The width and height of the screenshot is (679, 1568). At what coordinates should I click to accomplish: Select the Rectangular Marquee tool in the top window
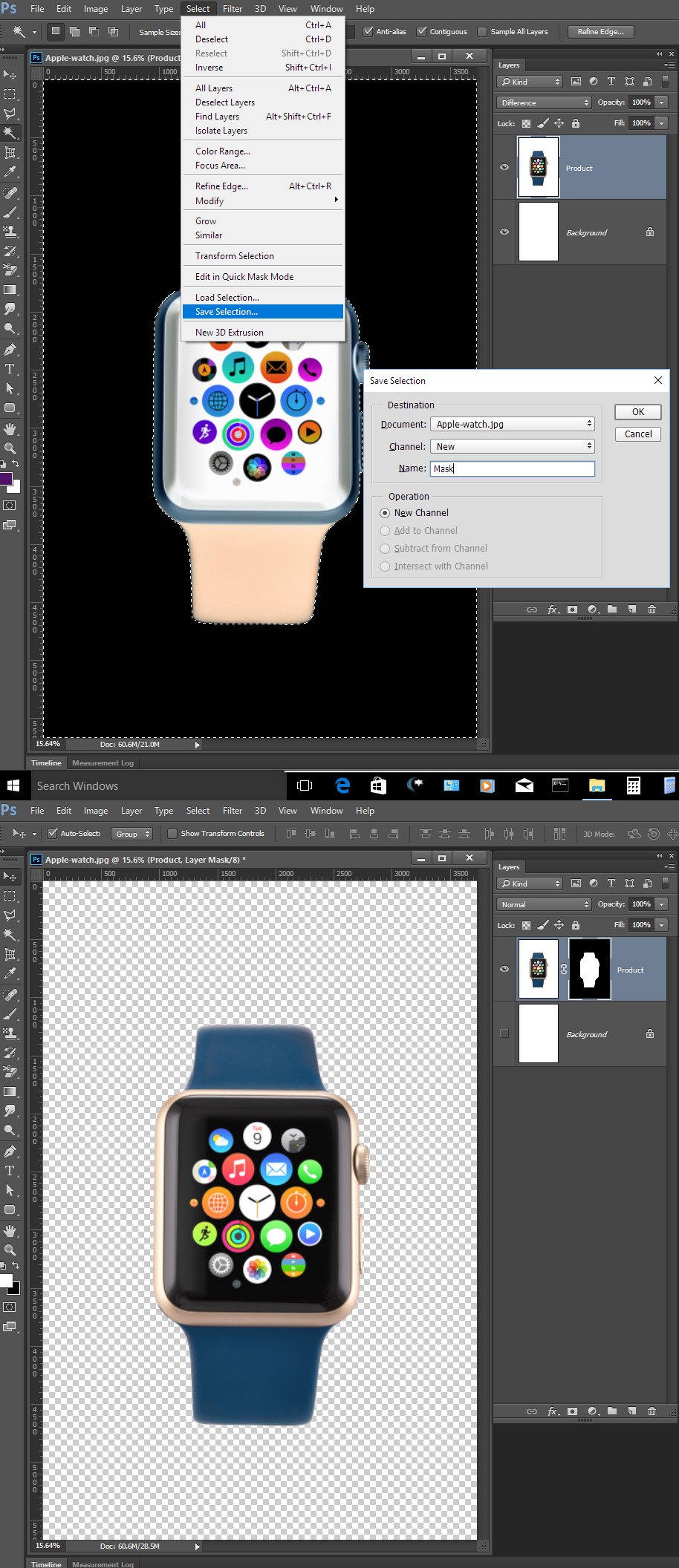pyautogui.click(x=10, y=94)
